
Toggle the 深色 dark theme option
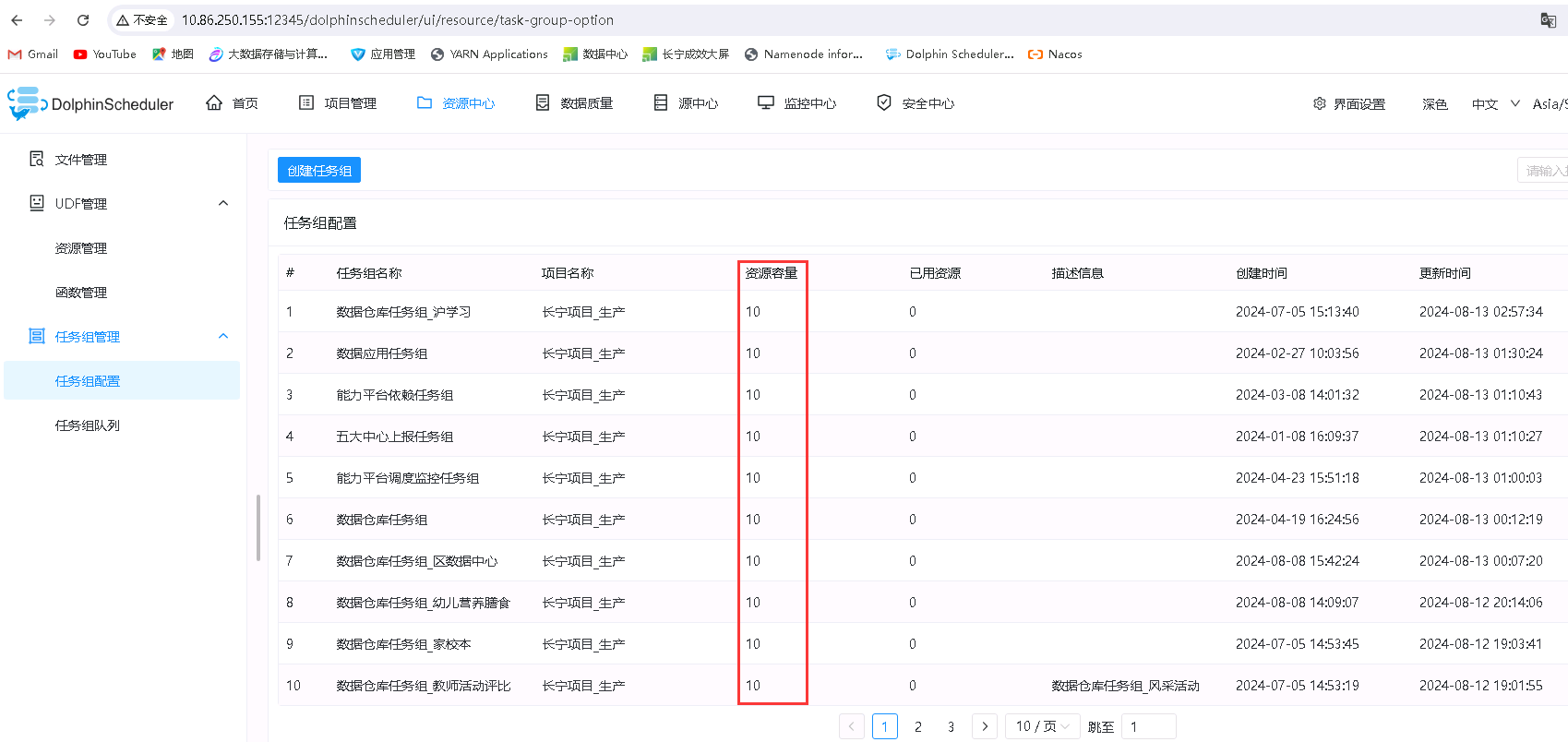(1434, 104)
